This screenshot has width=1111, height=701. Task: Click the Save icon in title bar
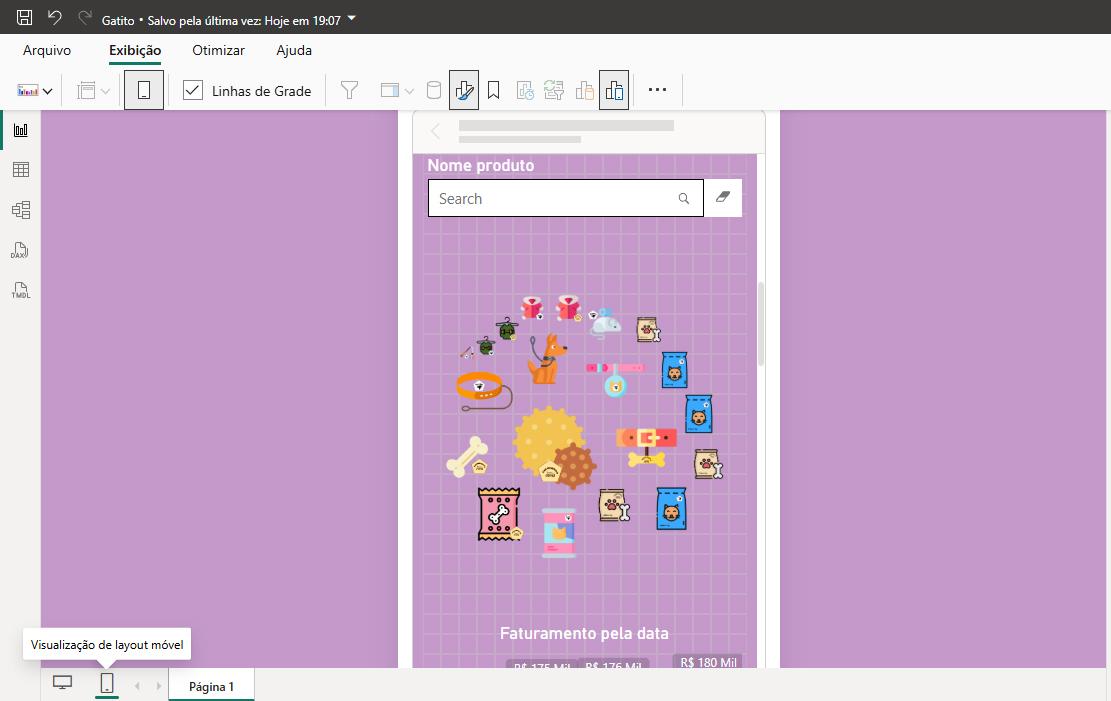[x=24, y=18]
